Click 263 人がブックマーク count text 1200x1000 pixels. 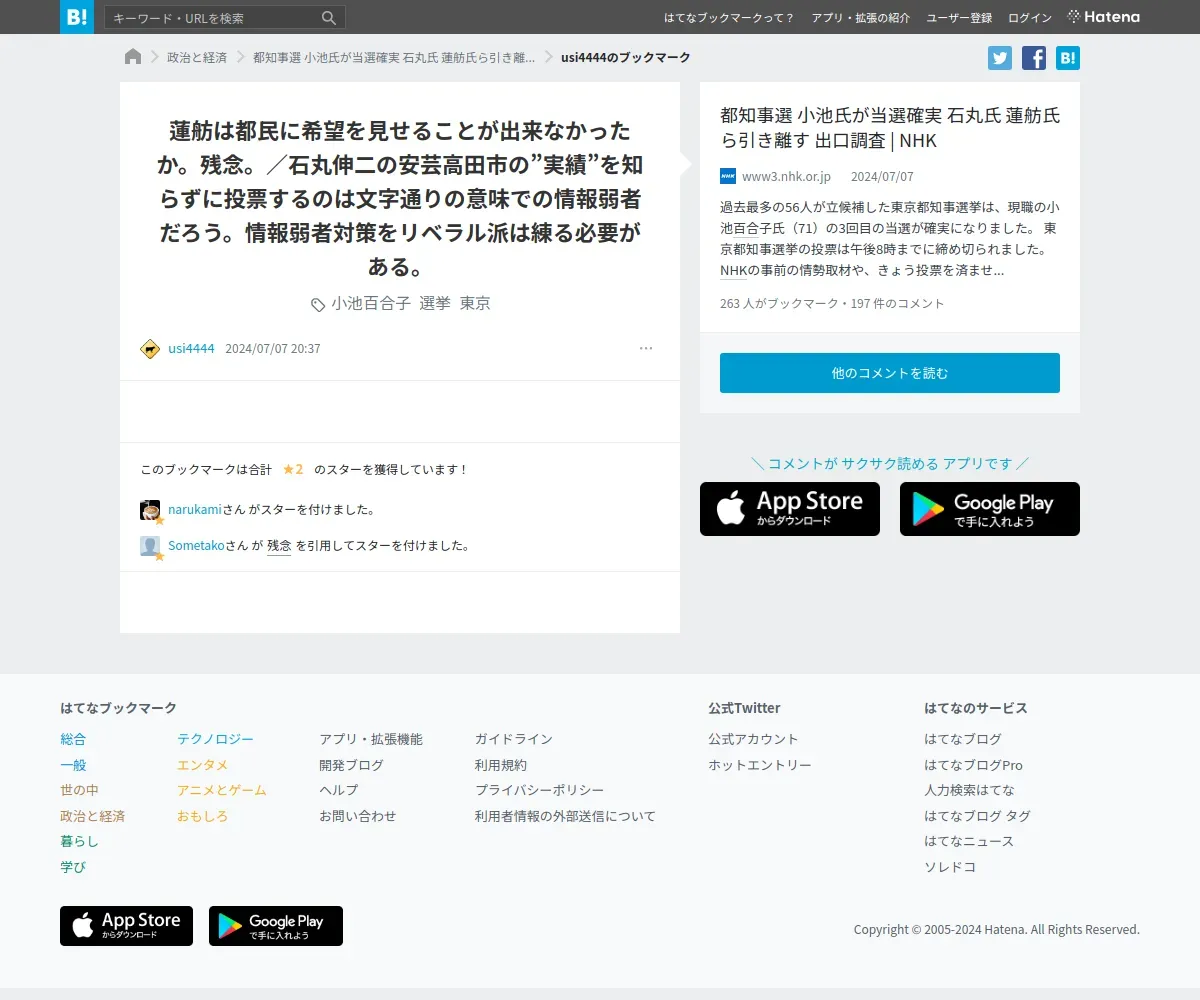779,304
